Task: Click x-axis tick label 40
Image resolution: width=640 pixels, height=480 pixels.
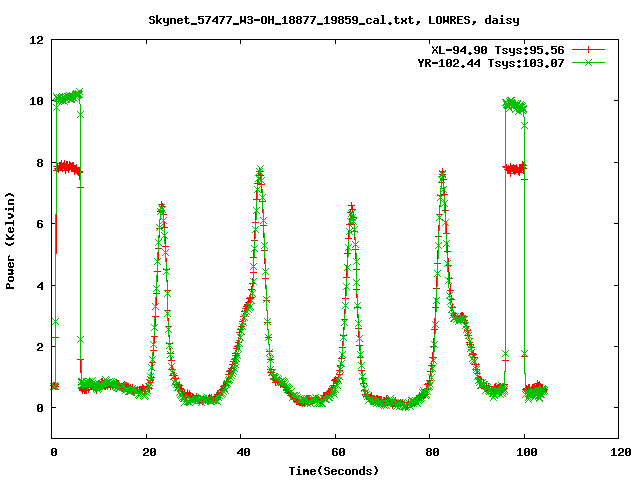Action: pos(243,452)
